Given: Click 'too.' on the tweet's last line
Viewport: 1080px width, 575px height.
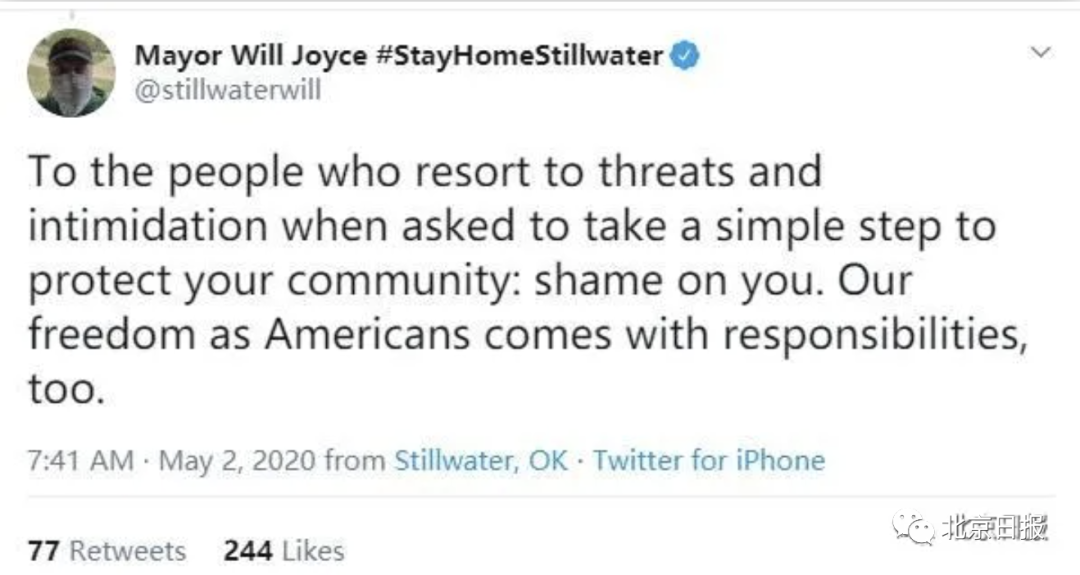Looking at the screenshot, I should (67, 389).
